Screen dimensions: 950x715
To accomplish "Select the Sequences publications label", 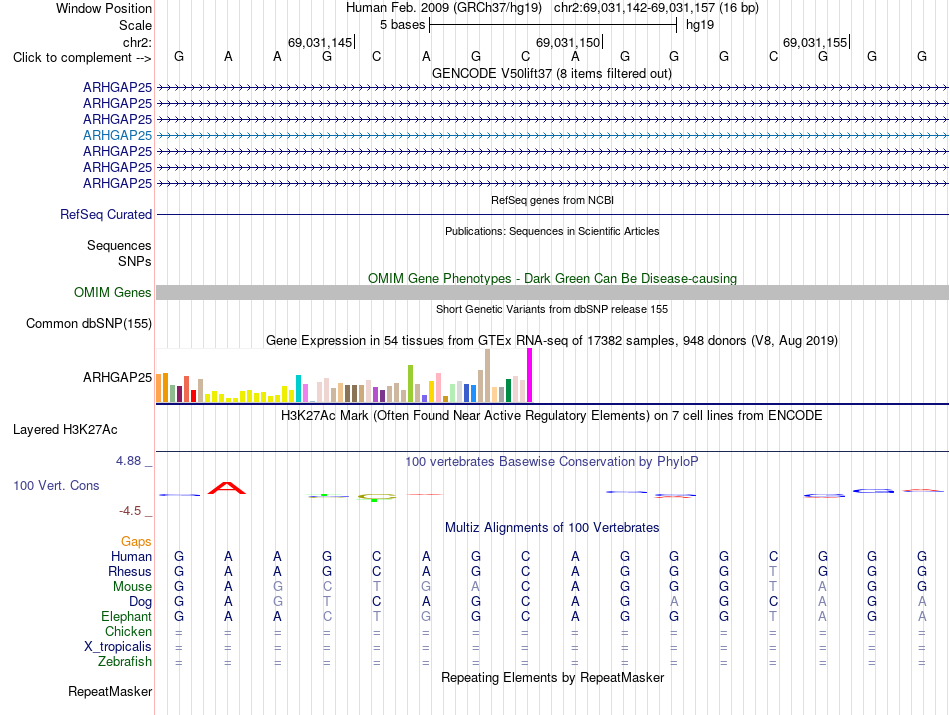I will [119, 245].
